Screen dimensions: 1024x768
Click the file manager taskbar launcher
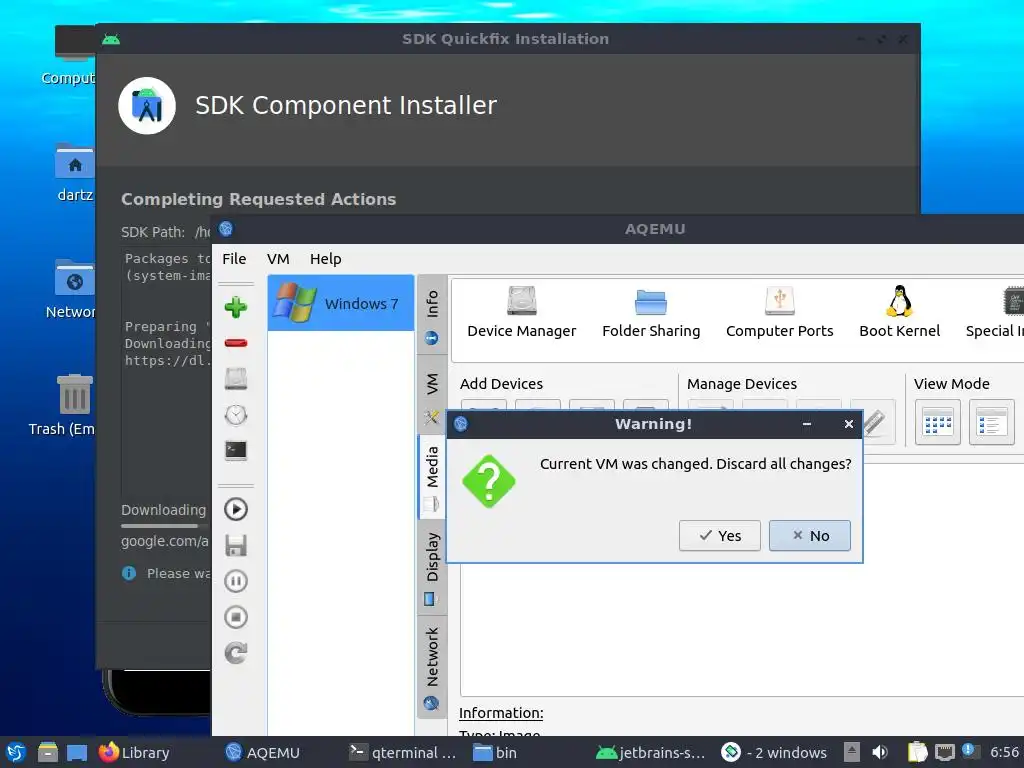tap(47, 752)
